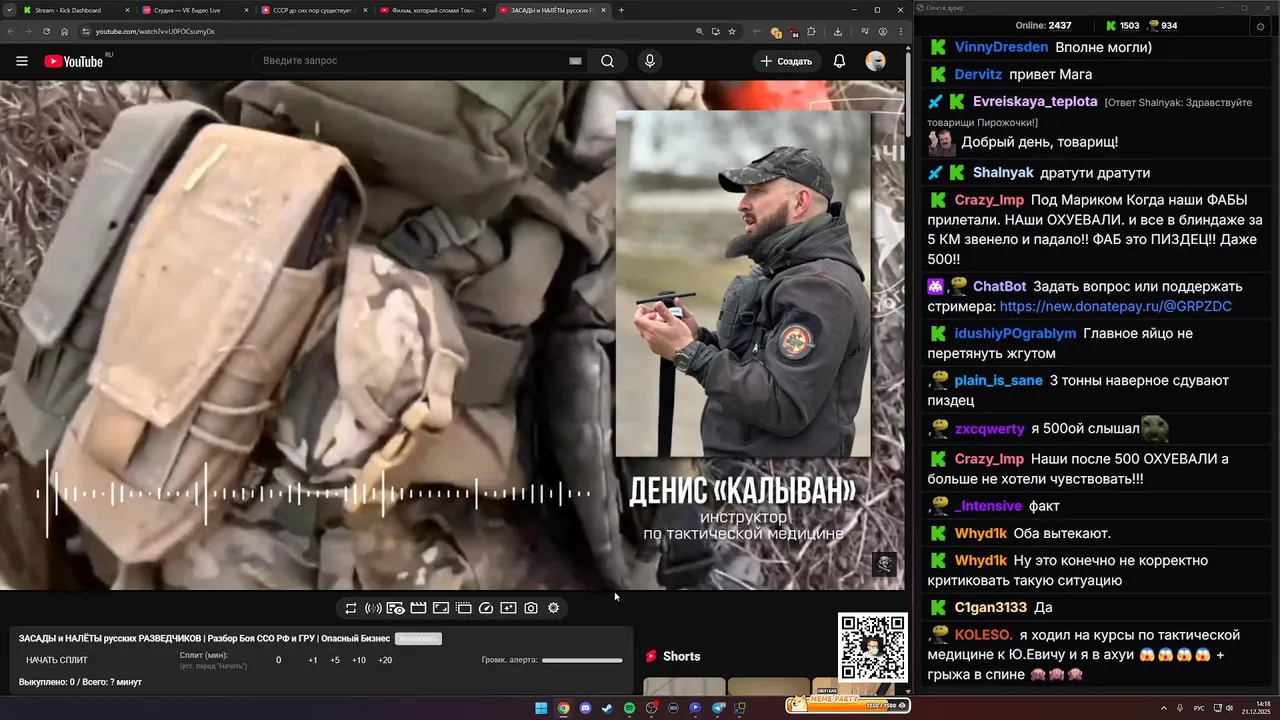This screenshot has width=1280, height=720.
Task: Open the Windows Start button
Action: 541,708
